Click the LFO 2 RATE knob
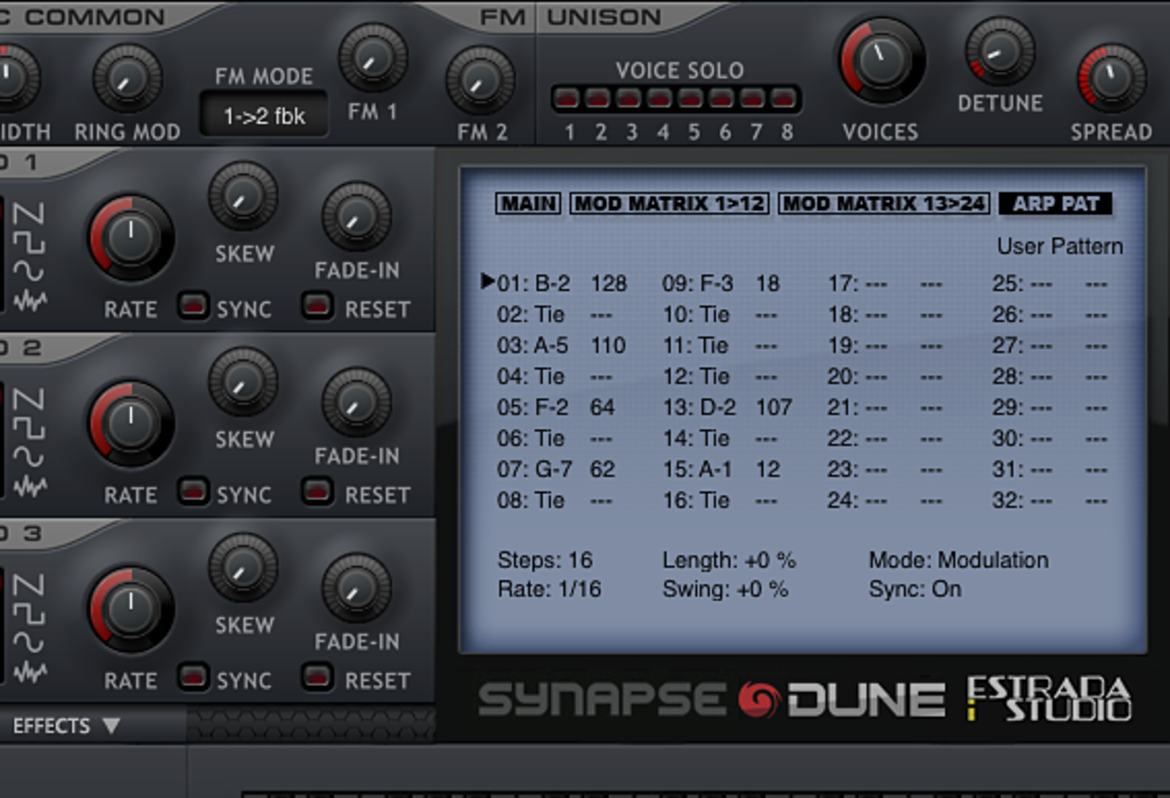1170x798 pixels. tap(131, 424)
